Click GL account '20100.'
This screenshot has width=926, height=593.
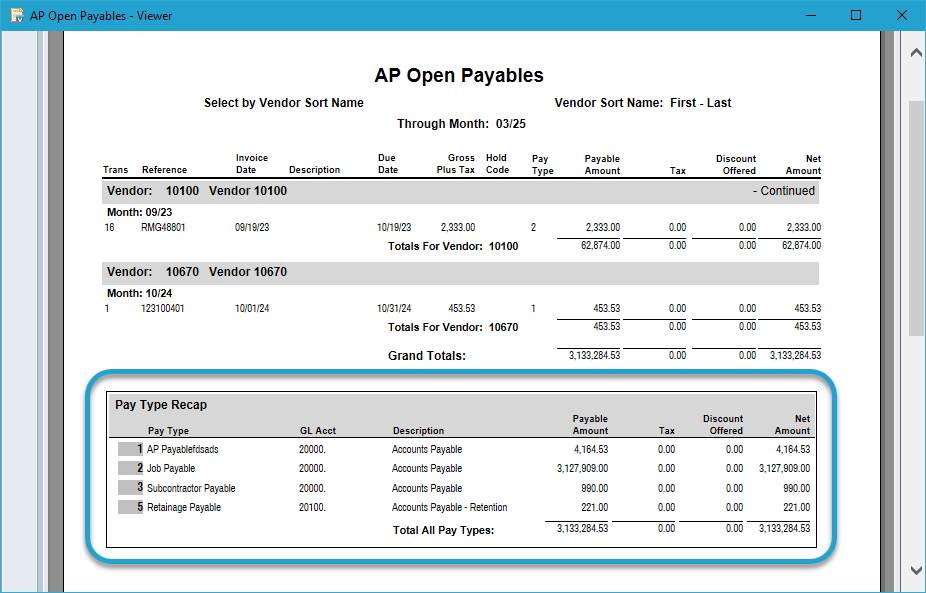312,507
